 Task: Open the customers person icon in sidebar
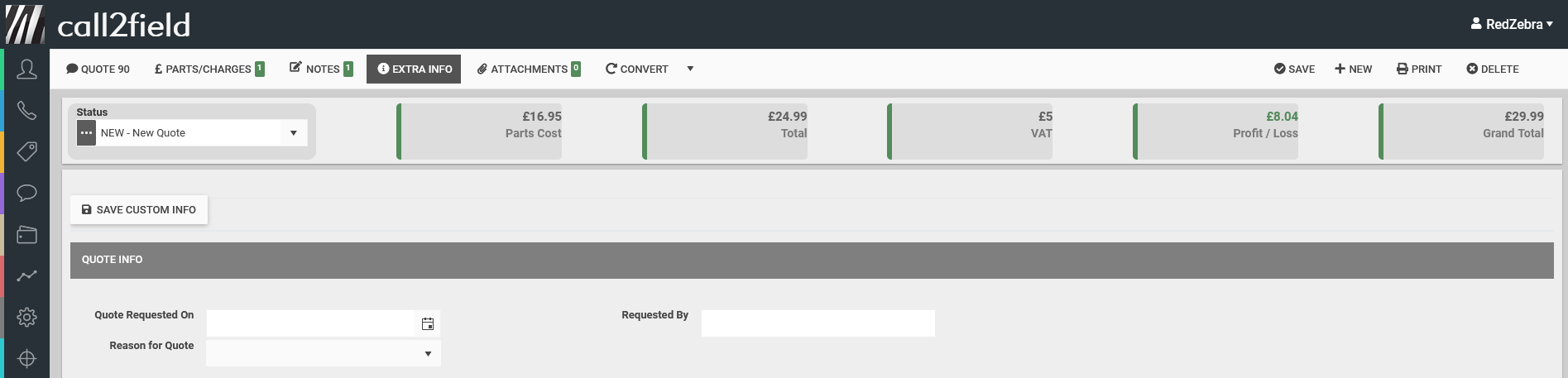(26, 69)
